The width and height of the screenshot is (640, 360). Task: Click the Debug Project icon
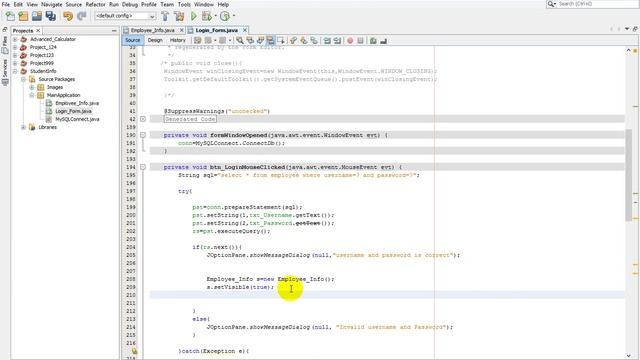(207, 16)
